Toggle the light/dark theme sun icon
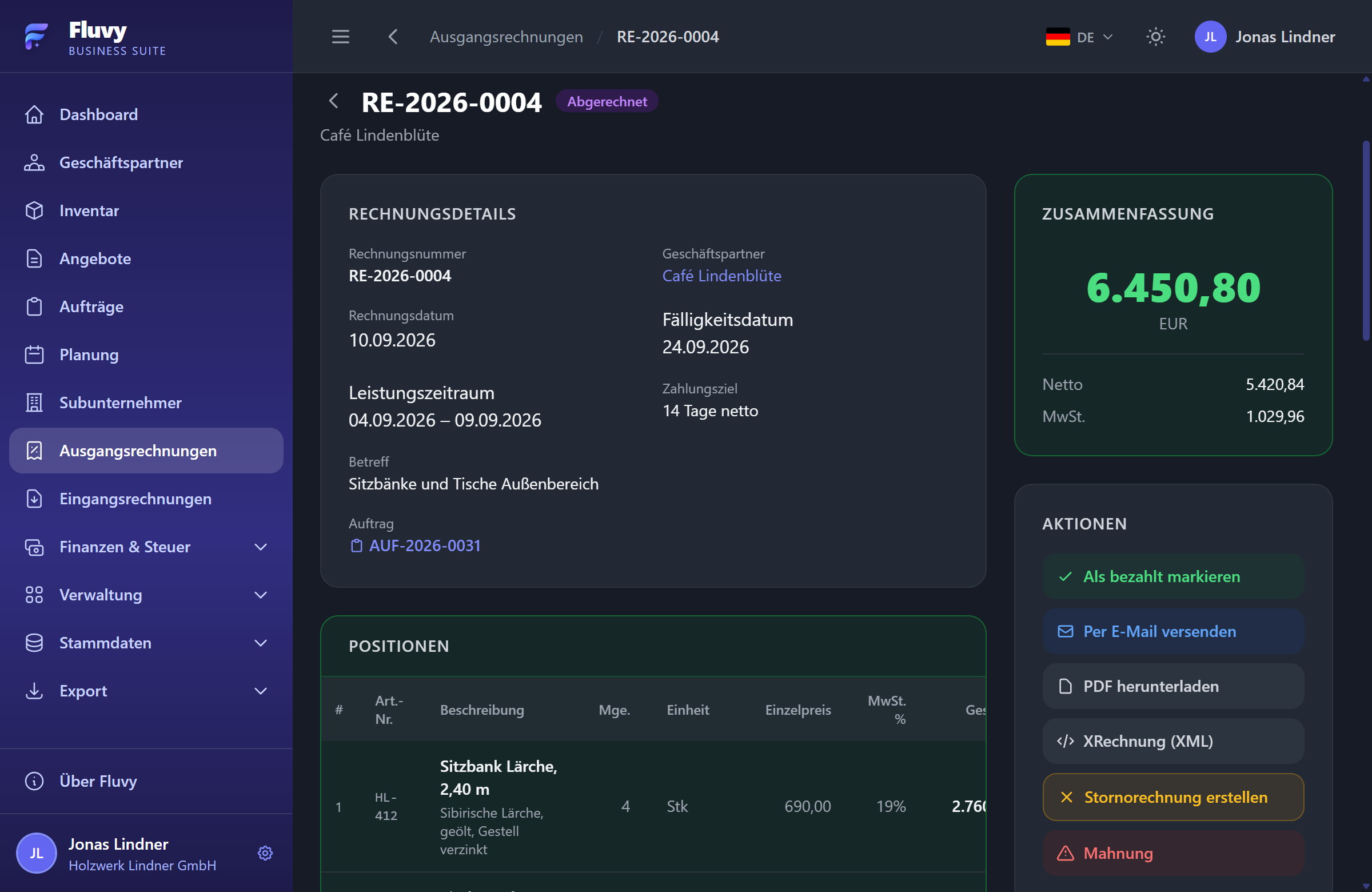The image size is (1372, 892). 1155,37
